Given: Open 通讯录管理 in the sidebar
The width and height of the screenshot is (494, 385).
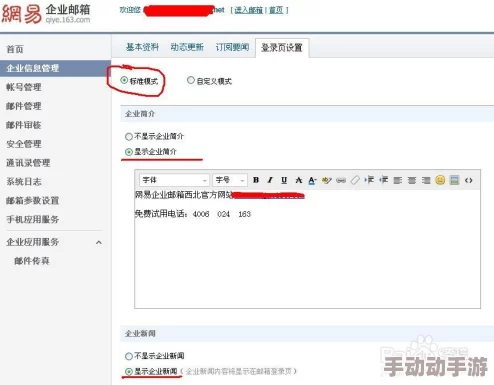Looking at the screenshot, I should (28, 163).
